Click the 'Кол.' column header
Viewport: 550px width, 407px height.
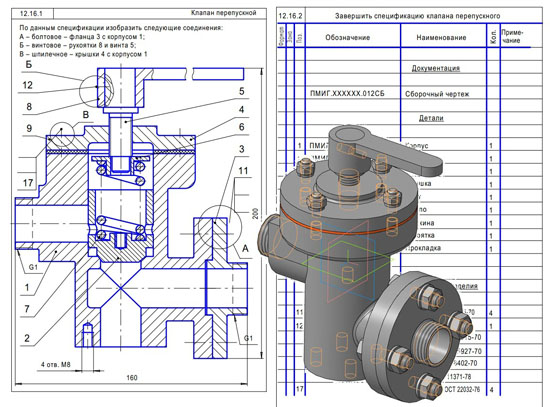pos(493,36)
